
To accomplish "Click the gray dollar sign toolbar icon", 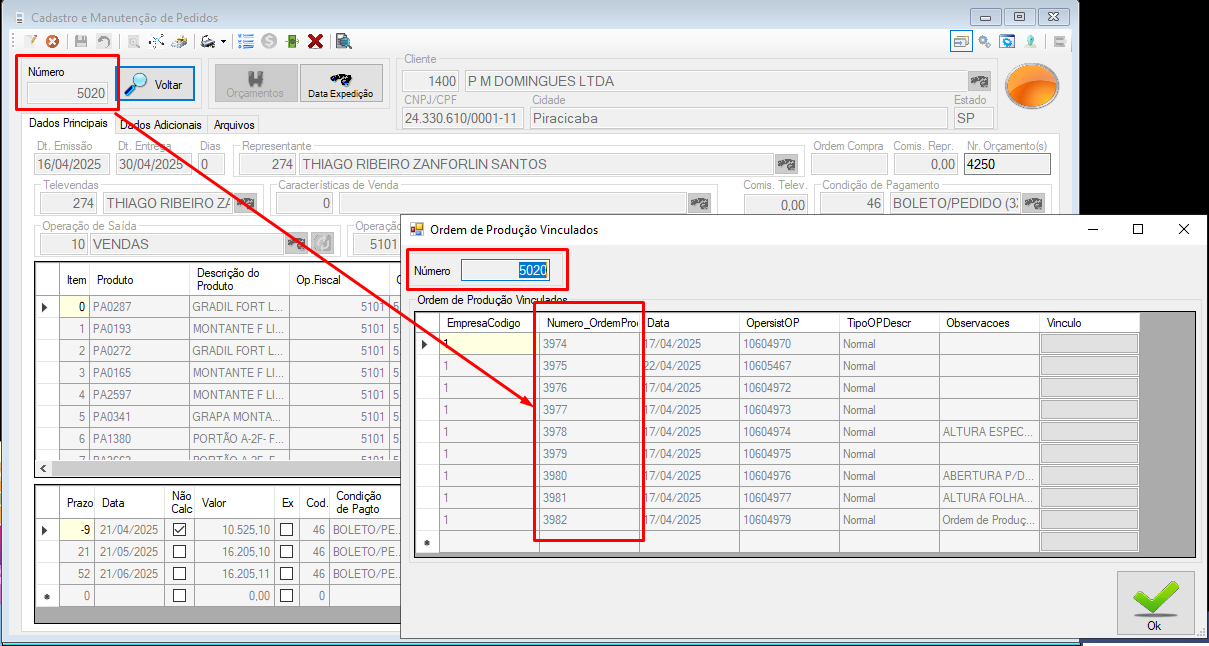I will point(269,41).
